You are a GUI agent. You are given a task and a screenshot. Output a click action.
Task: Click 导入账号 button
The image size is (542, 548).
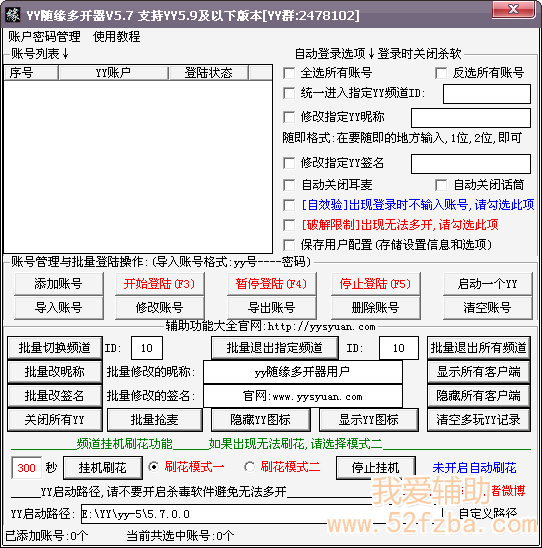(x=59, y=308)
